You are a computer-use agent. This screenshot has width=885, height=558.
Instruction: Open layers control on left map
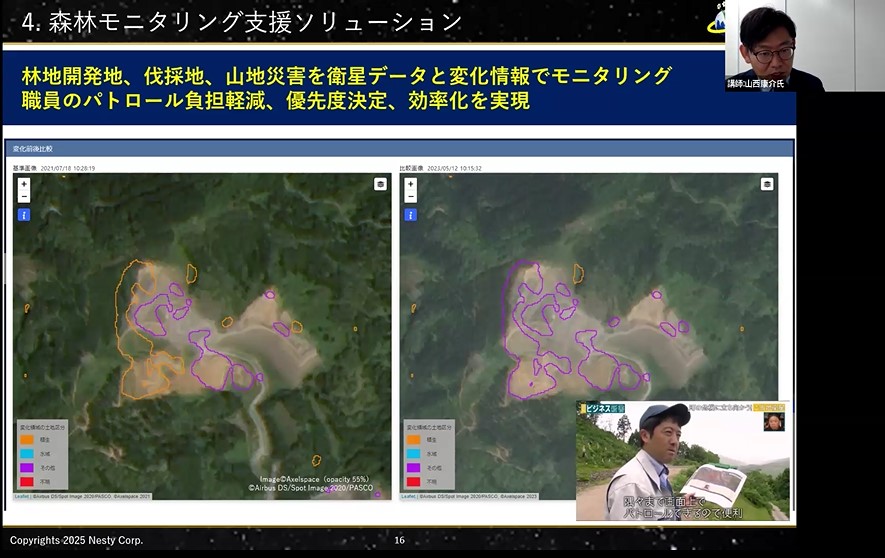[x=380, y=184]
